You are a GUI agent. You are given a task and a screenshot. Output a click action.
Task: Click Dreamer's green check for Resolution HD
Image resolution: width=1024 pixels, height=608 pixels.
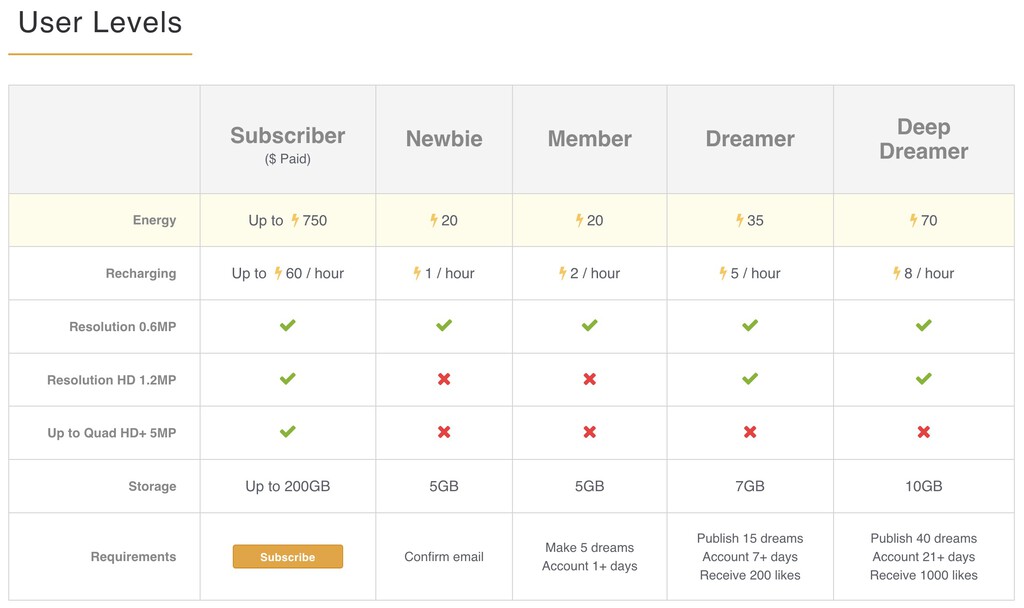pos(750,379)
